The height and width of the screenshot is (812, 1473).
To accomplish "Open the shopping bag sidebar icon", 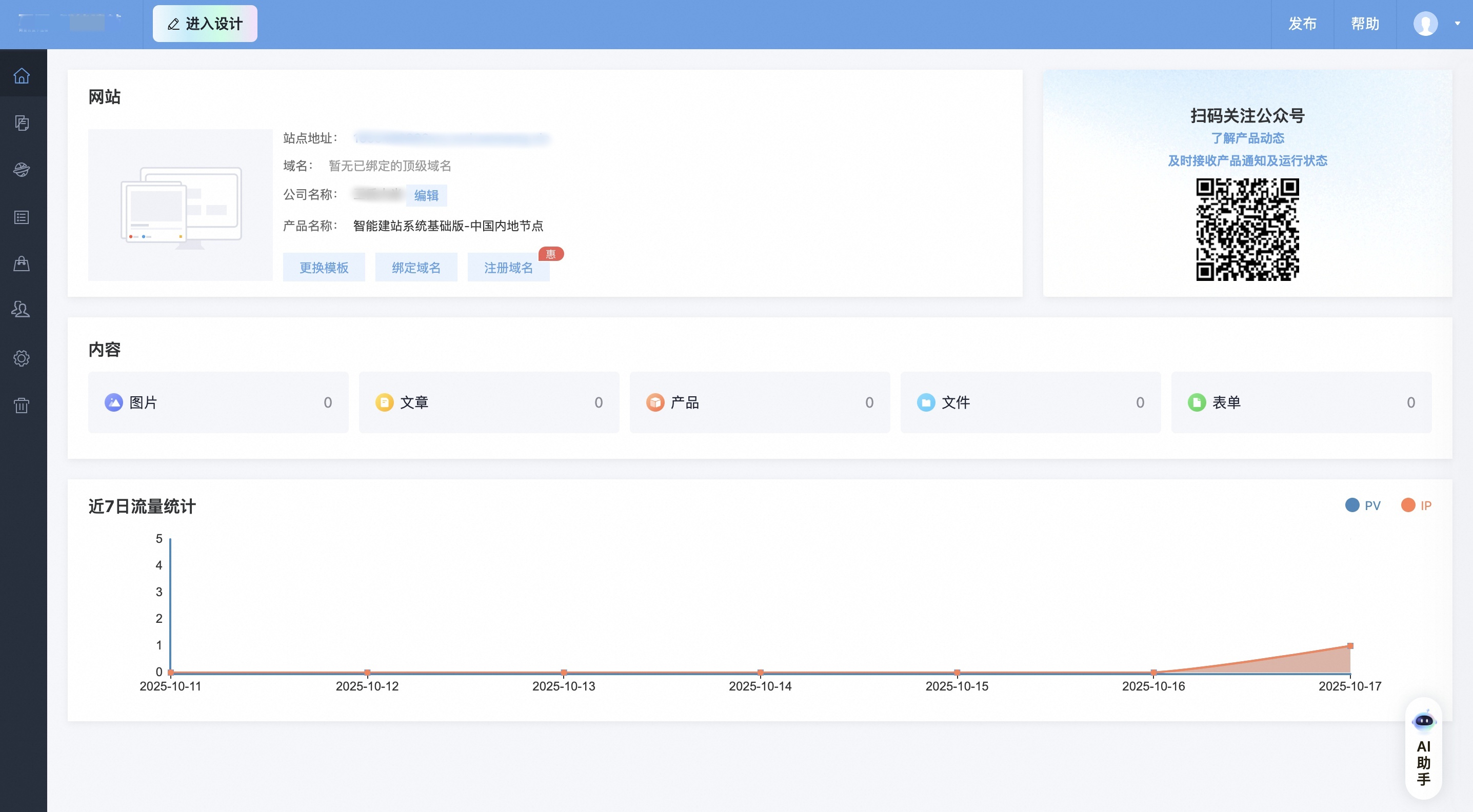I will (22, 263).
